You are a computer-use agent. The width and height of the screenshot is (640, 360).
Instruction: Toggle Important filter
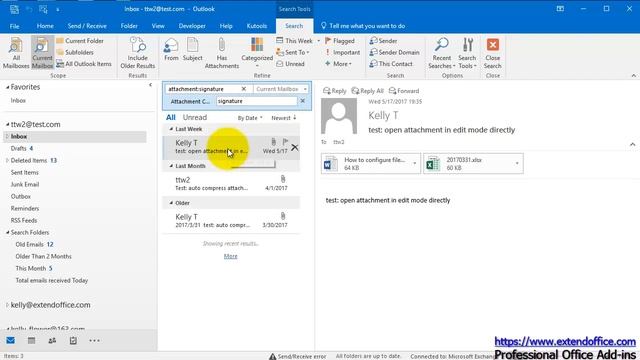click(342, 52)
